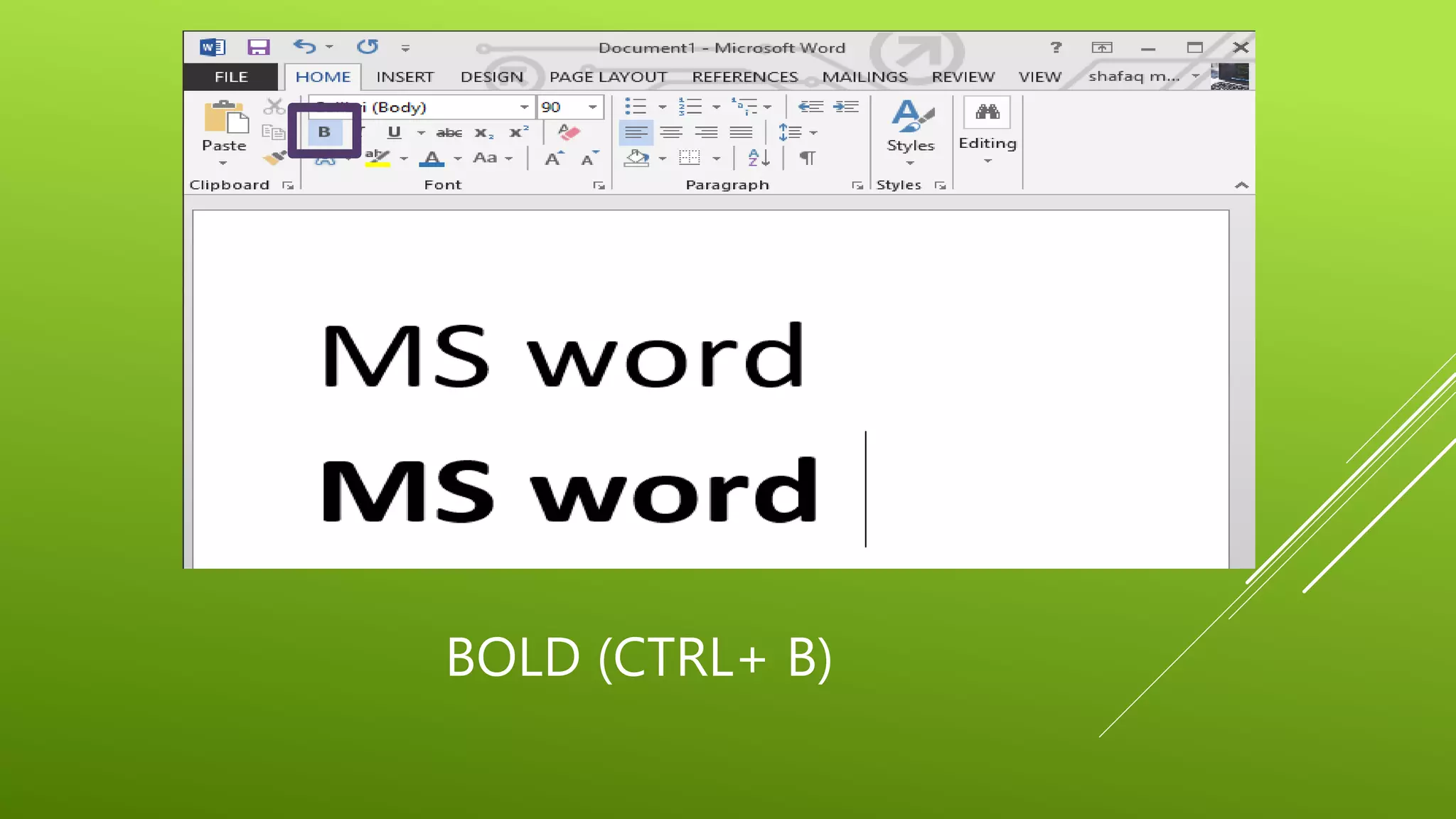Toggle the Subscript x₂ button

[x=484, y=132]
